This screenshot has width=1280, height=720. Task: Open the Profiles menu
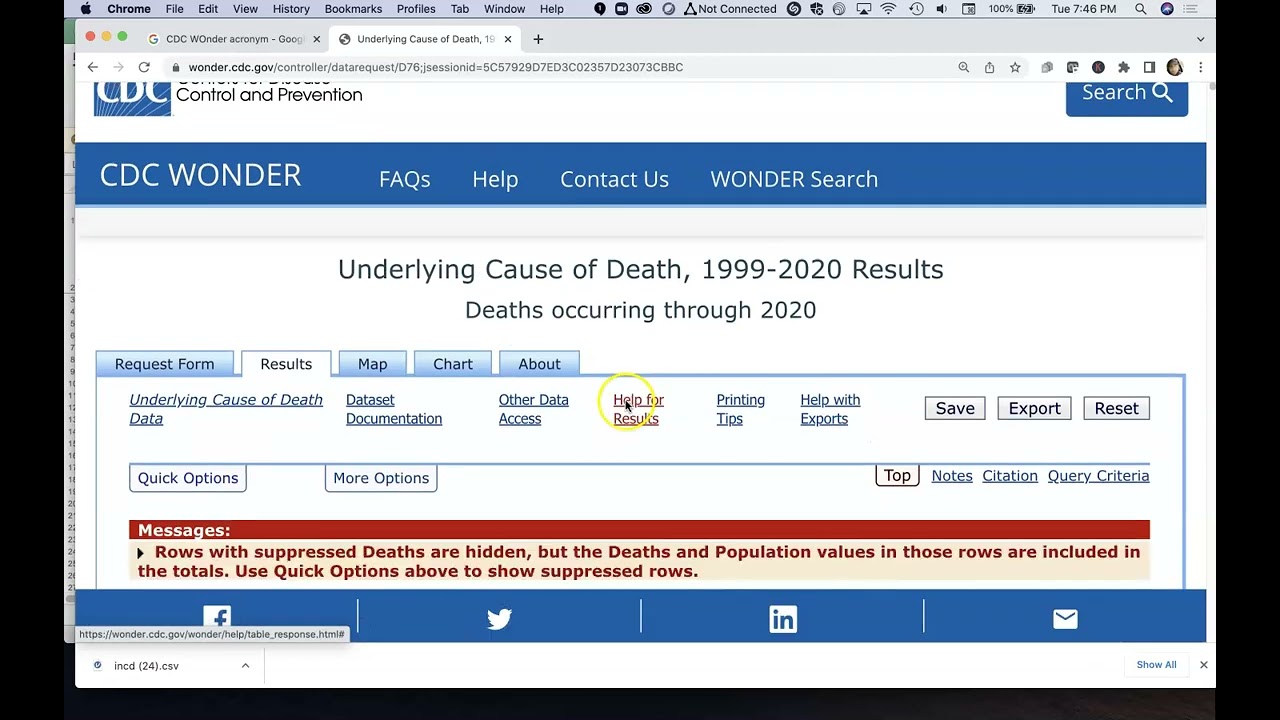click(x=416, y=9)
